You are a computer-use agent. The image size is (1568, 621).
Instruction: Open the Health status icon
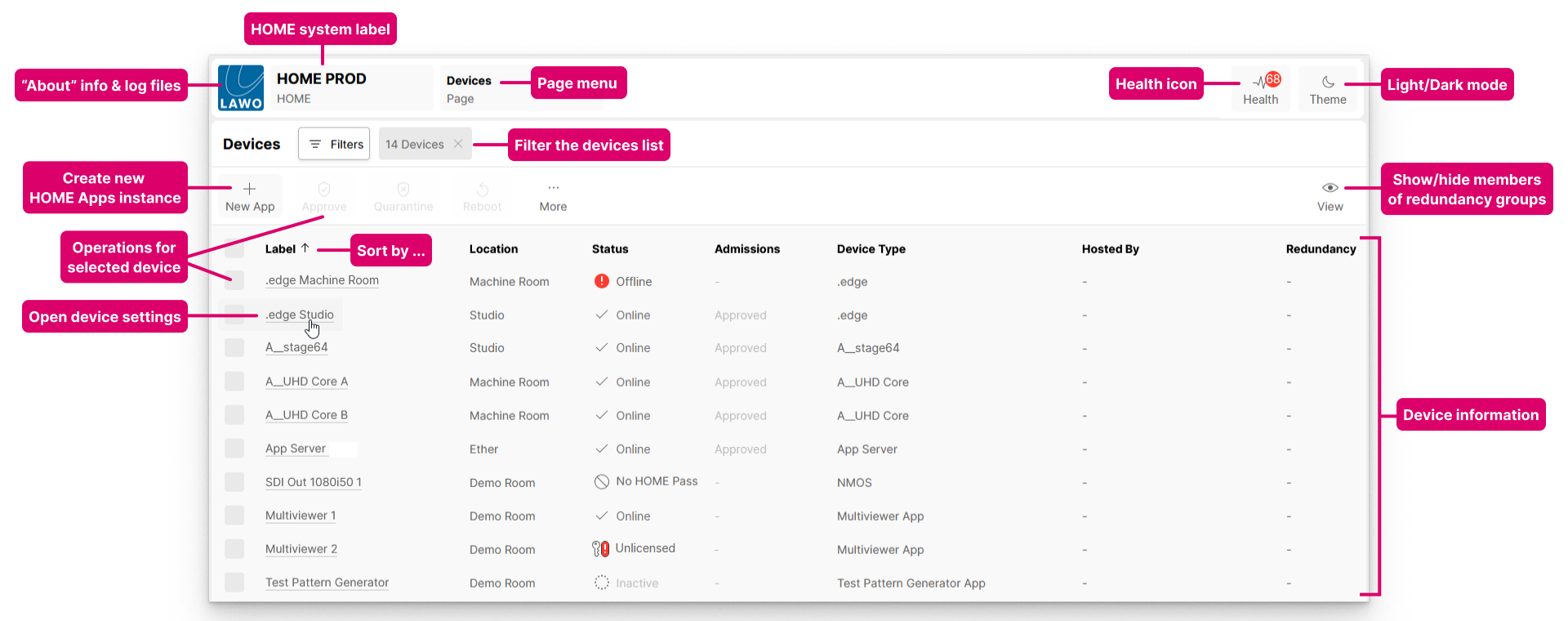click(x=1260, y=82)
